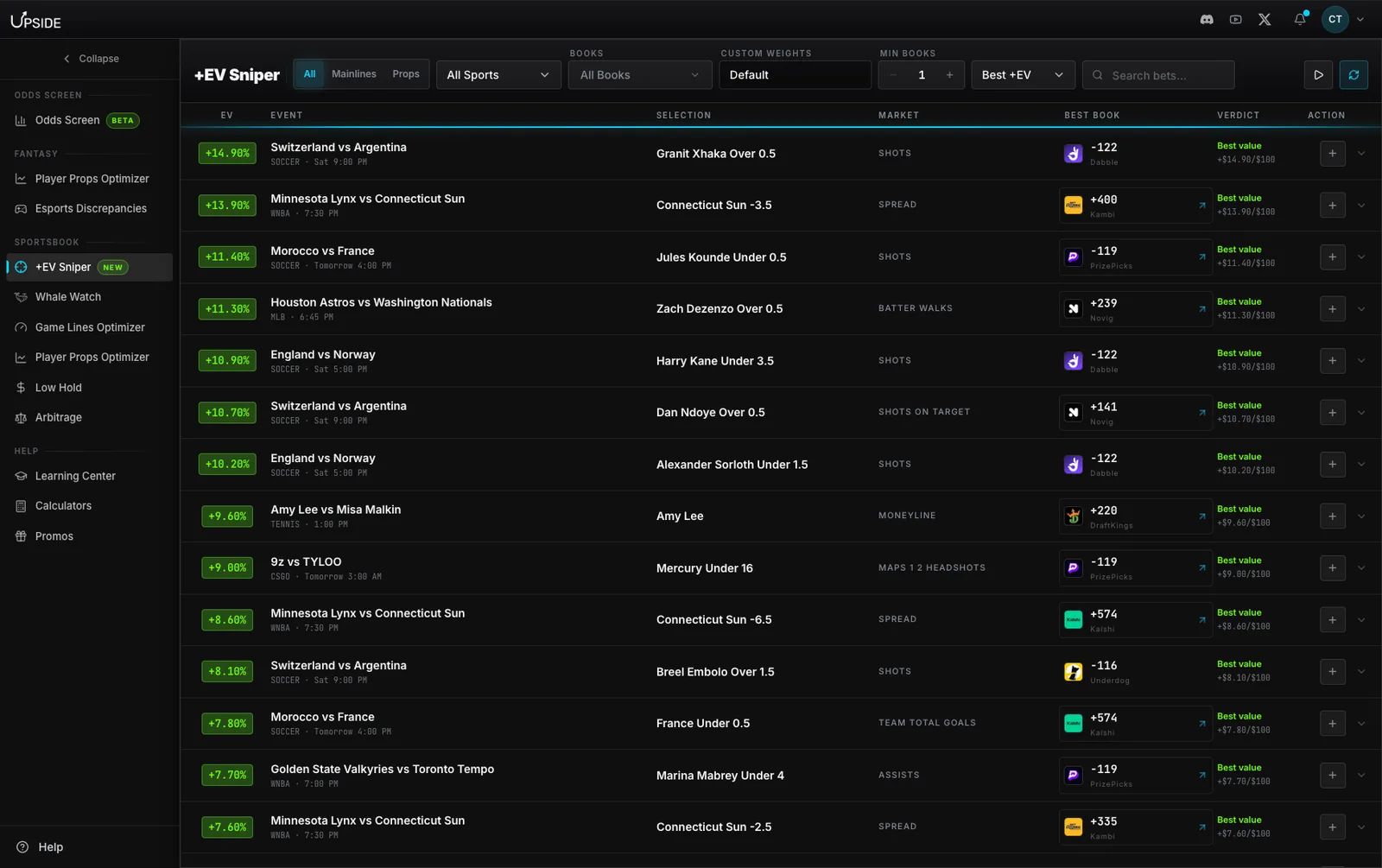Click the Upside logo
The height and width of the screenshot is (868, 1382).
click(35, 20)
